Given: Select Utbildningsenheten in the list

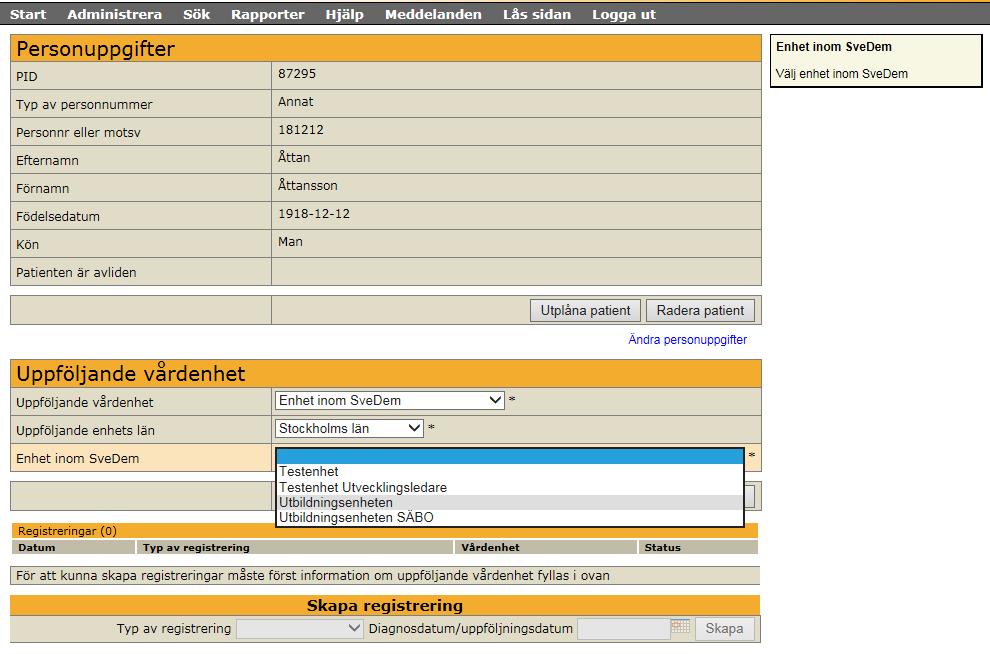Looking at the screenshot, I should [x=510, y=502].
